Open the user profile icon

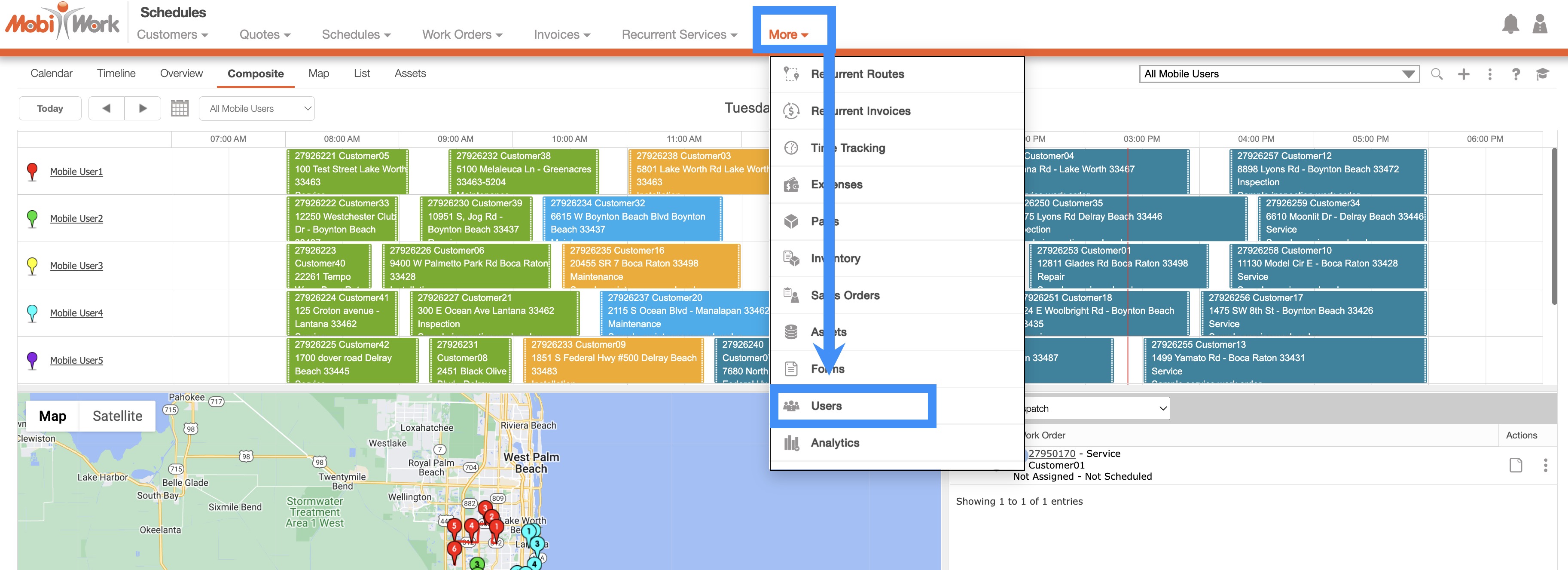tap(1539, 25)
